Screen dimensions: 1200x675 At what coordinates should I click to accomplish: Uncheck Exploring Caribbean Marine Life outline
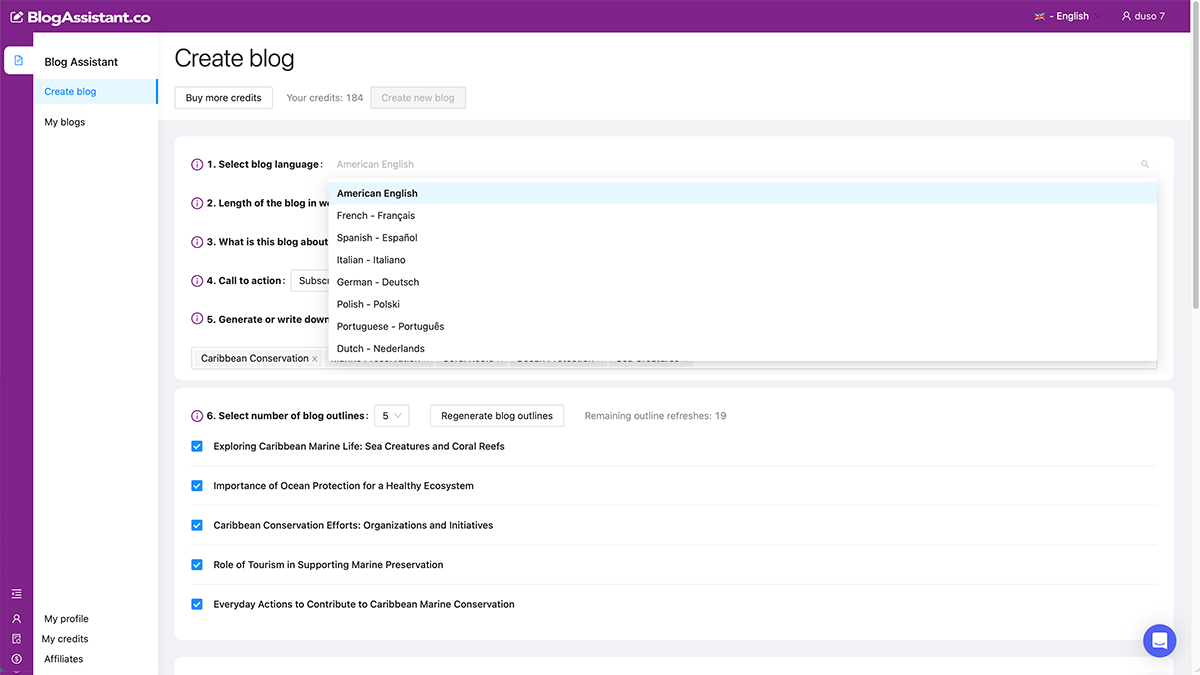coord(197,447)
